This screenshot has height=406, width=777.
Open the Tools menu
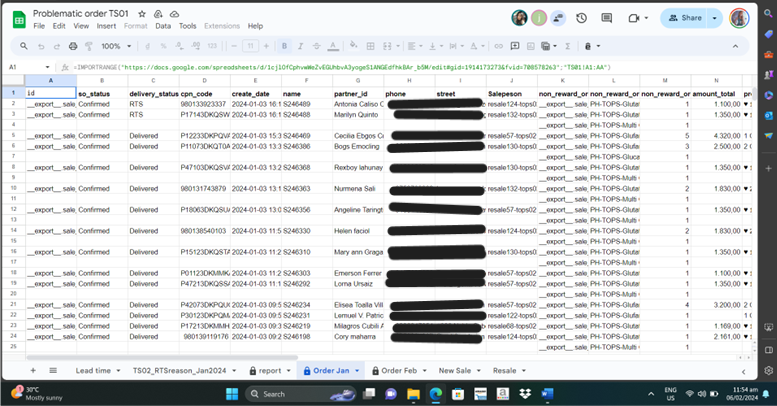187,26
